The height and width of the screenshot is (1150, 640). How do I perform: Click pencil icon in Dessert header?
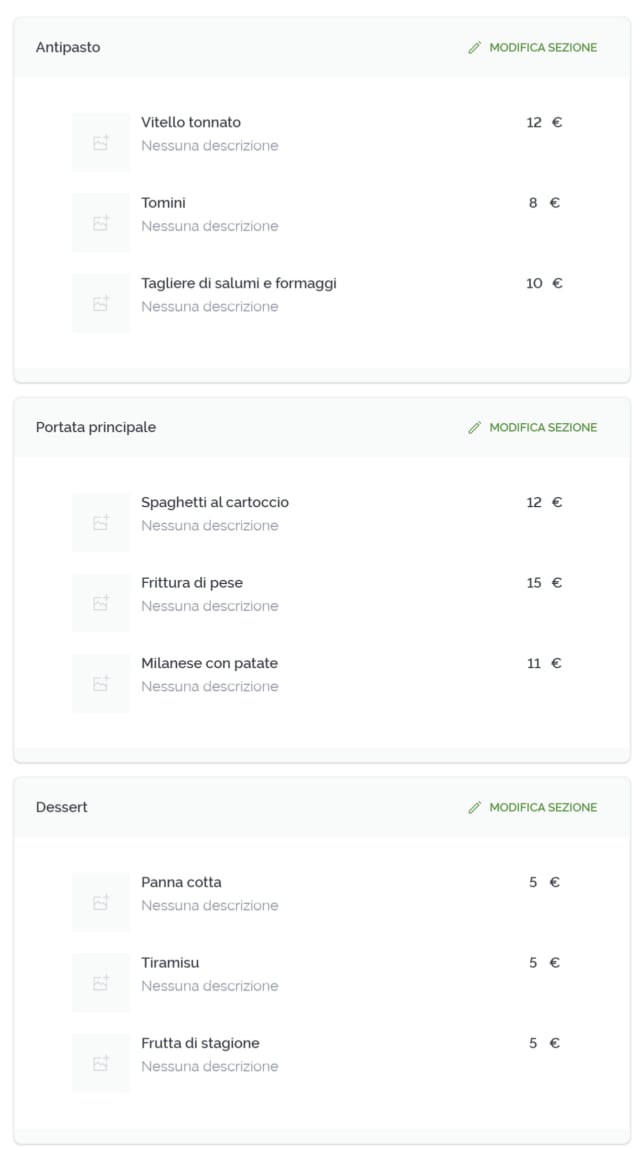click(475, 807)
